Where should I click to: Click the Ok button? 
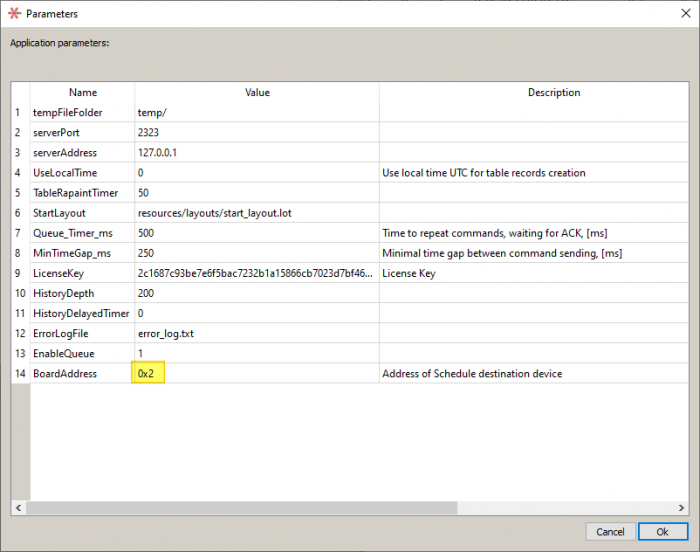pos(662,531)
